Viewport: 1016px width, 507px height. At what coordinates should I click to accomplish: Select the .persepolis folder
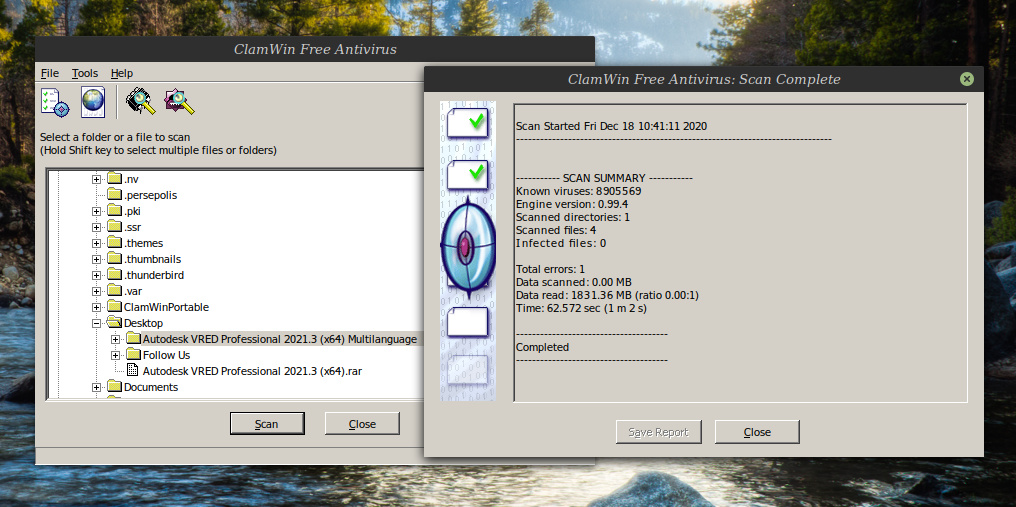coord(150,195)
